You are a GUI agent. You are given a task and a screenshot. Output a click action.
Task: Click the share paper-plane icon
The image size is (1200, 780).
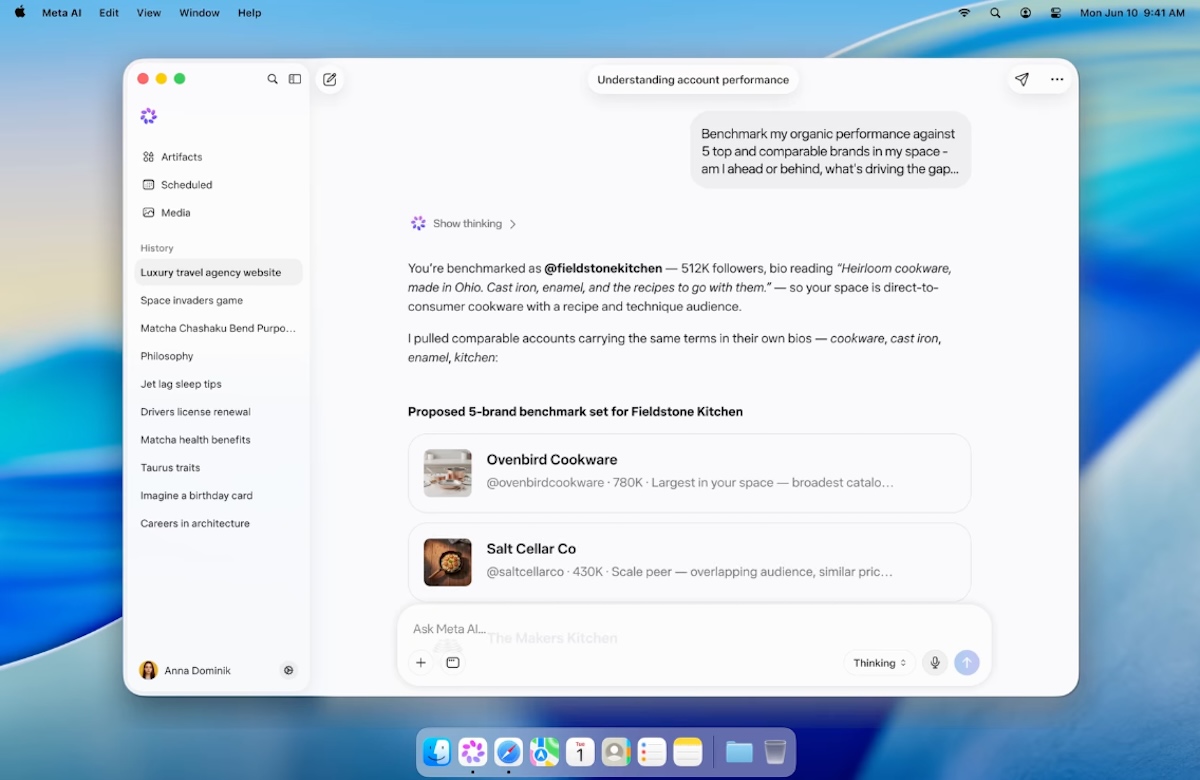[x=1021, y=79]
